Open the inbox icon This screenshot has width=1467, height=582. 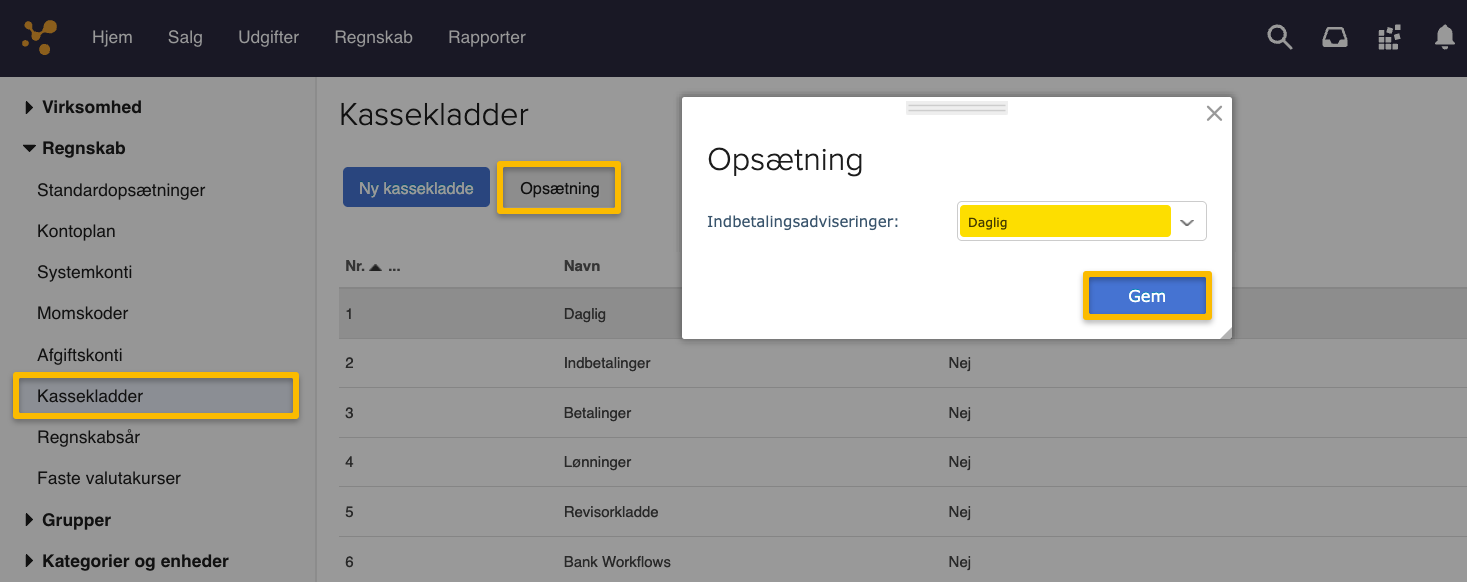(x=1334, y=37)
